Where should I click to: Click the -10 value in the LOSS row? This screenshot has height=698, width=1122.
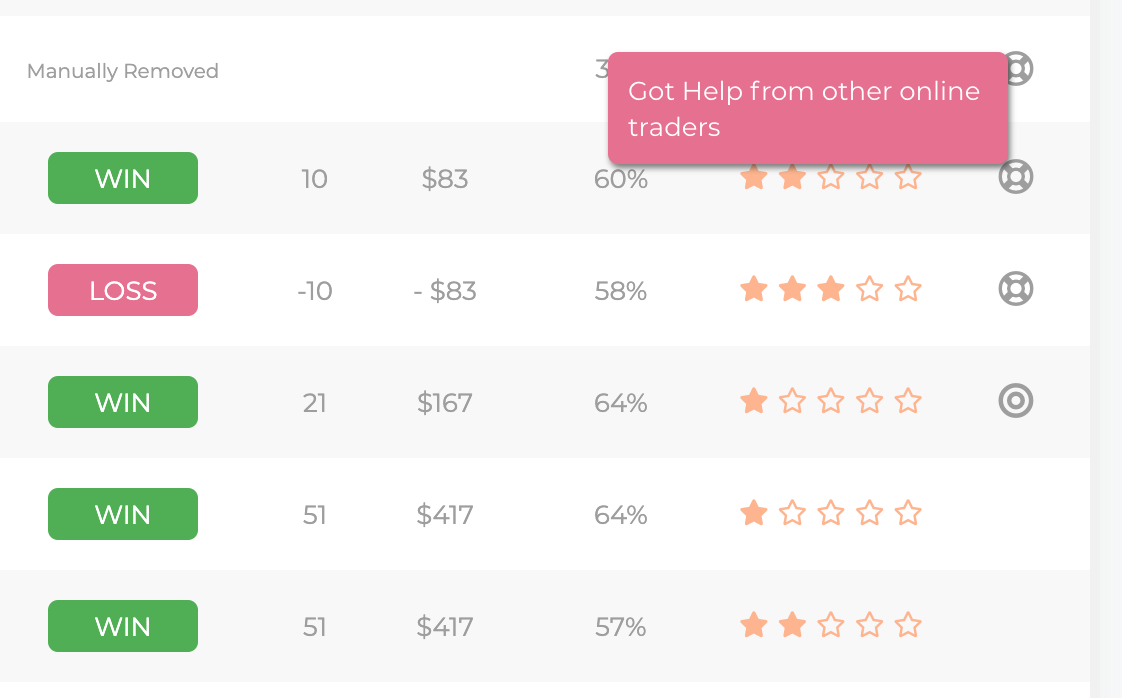(x=315, y=291)
